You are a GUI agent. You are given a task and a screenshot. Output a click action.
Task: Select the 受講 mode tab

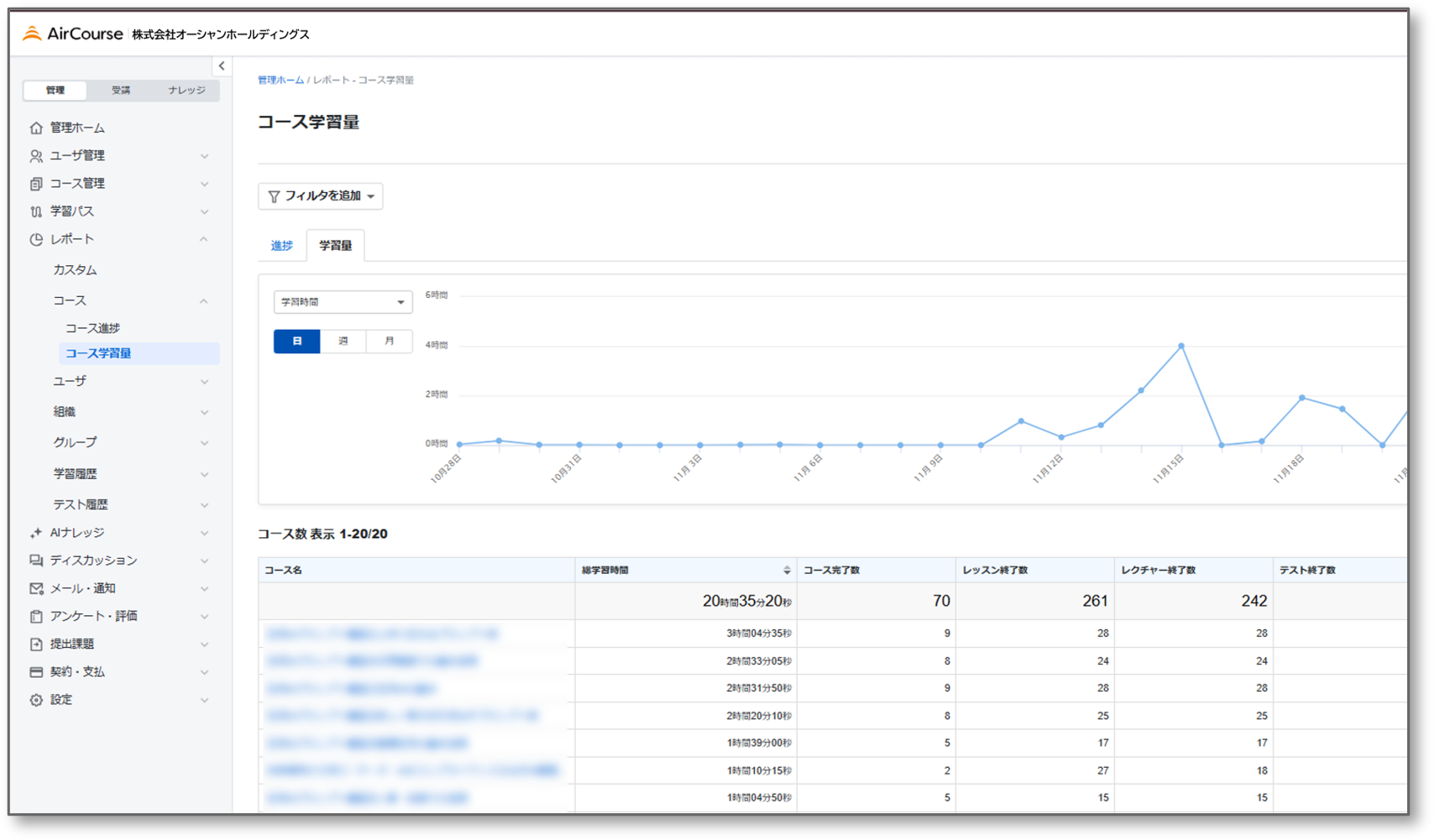121,91
